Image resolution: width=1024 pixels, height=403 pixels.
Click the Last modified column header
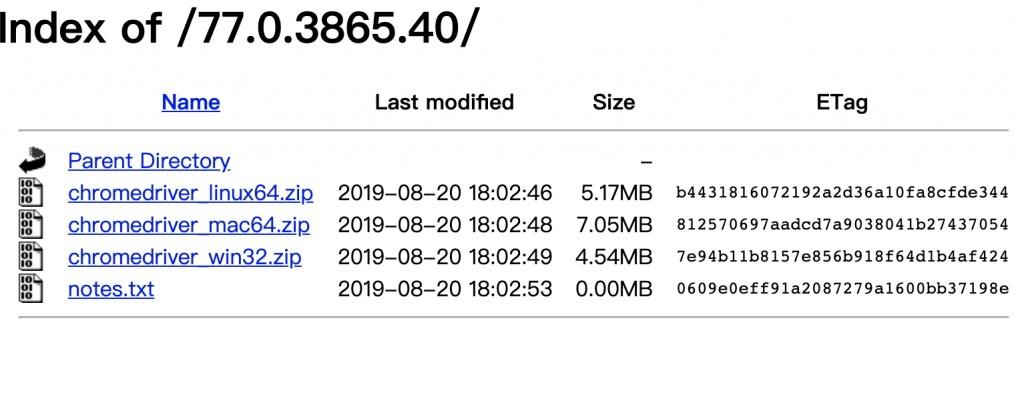[x=444, y=103]
